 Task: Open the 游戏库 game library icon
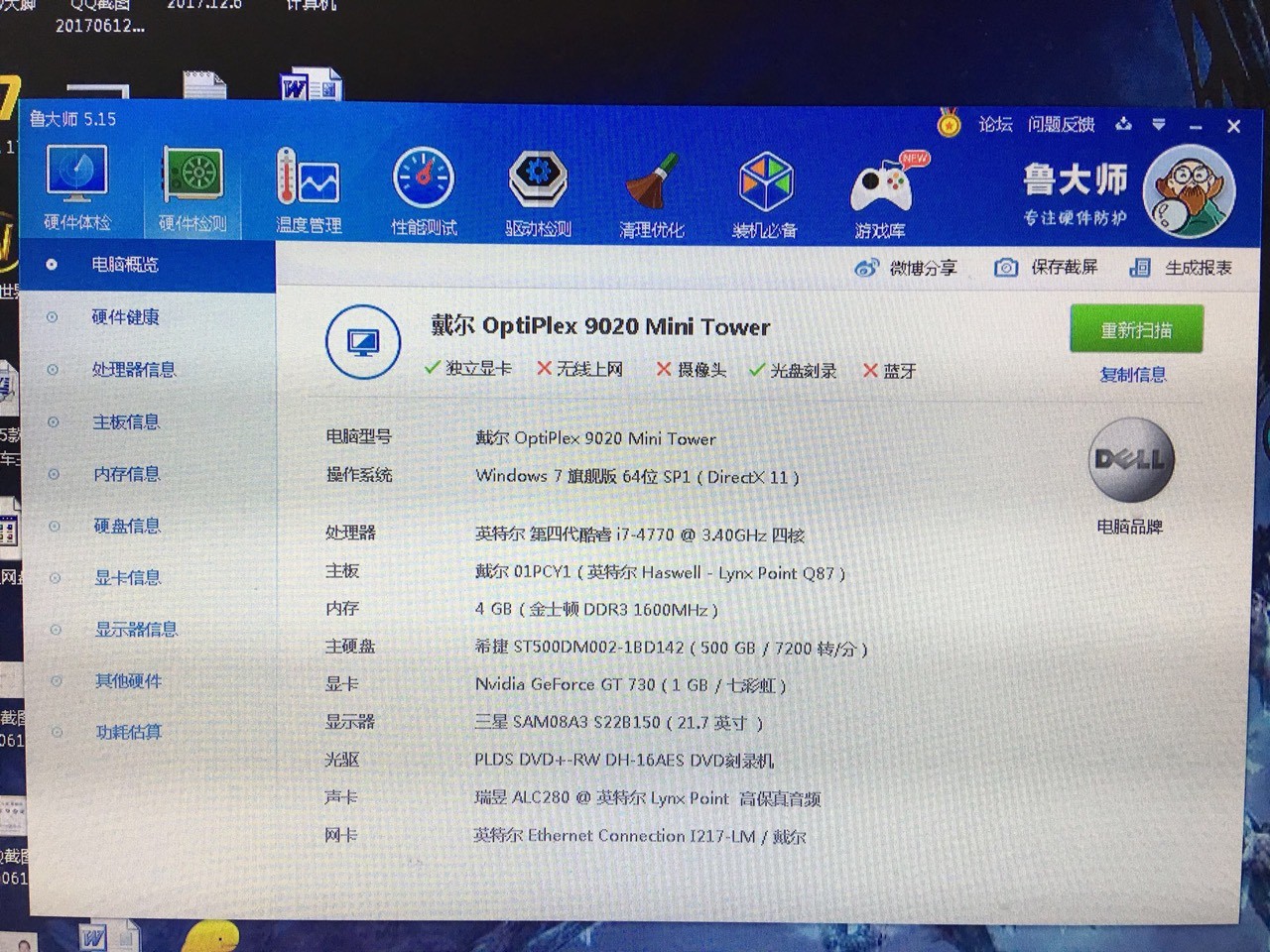880,196
